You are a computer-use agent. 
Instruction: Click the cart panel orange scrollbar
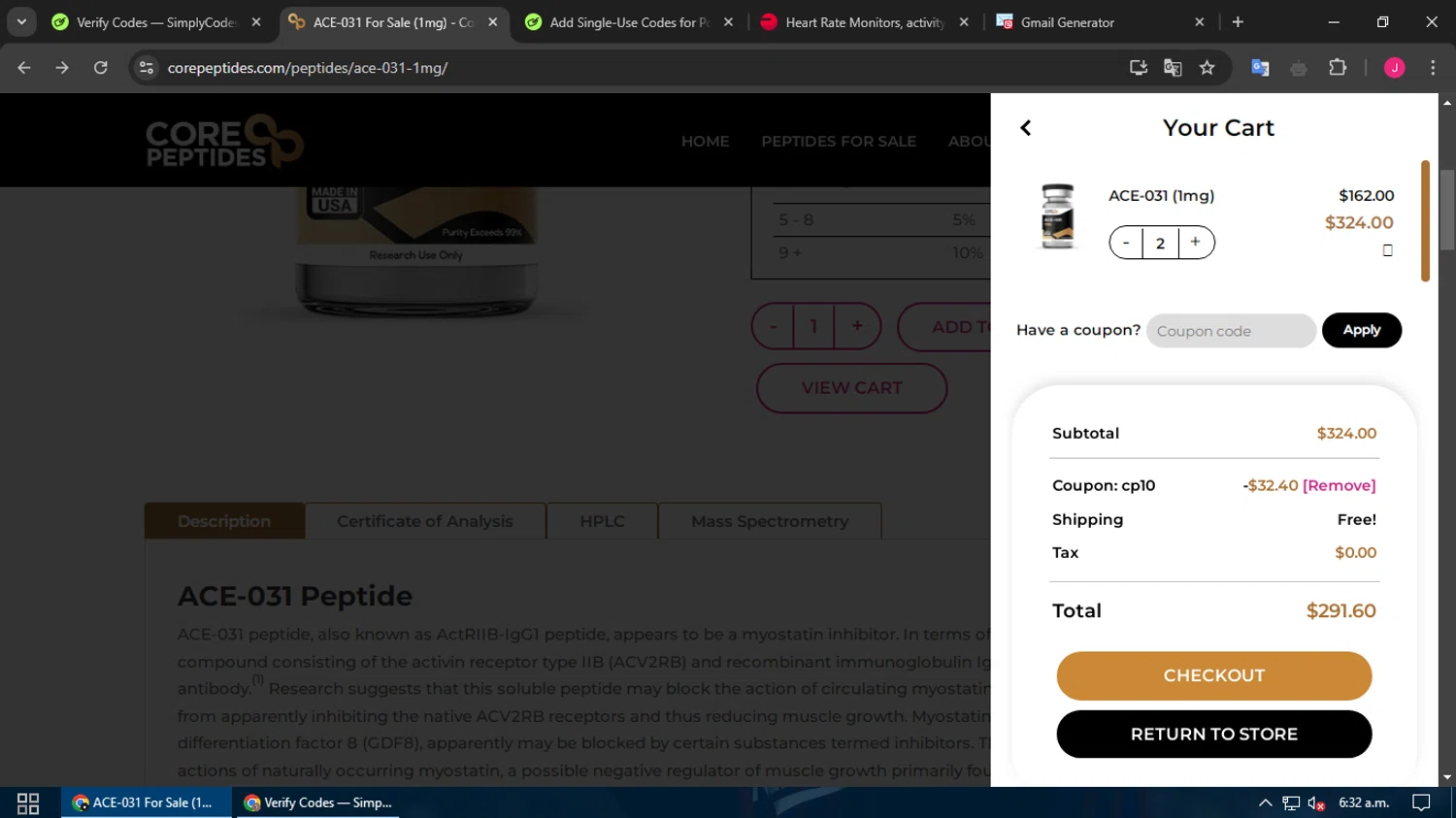tap(1425, 221)
